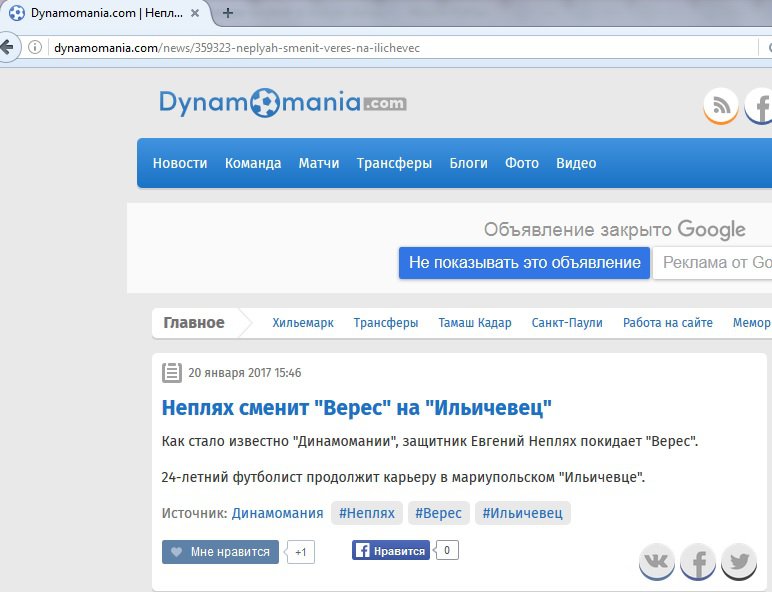Open a new browser tab
This screenshot has height=592, width=772.
point(228,13)
